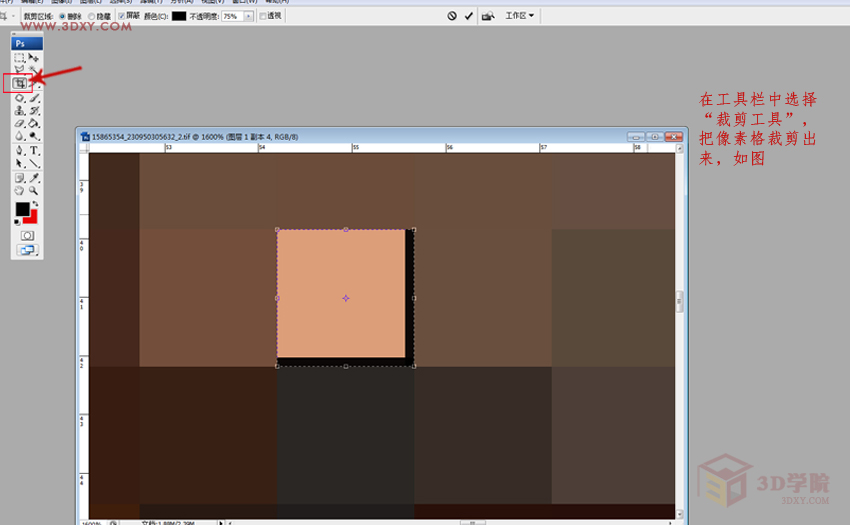
Task: Select the Notes tool
Action: click(20, 178)
